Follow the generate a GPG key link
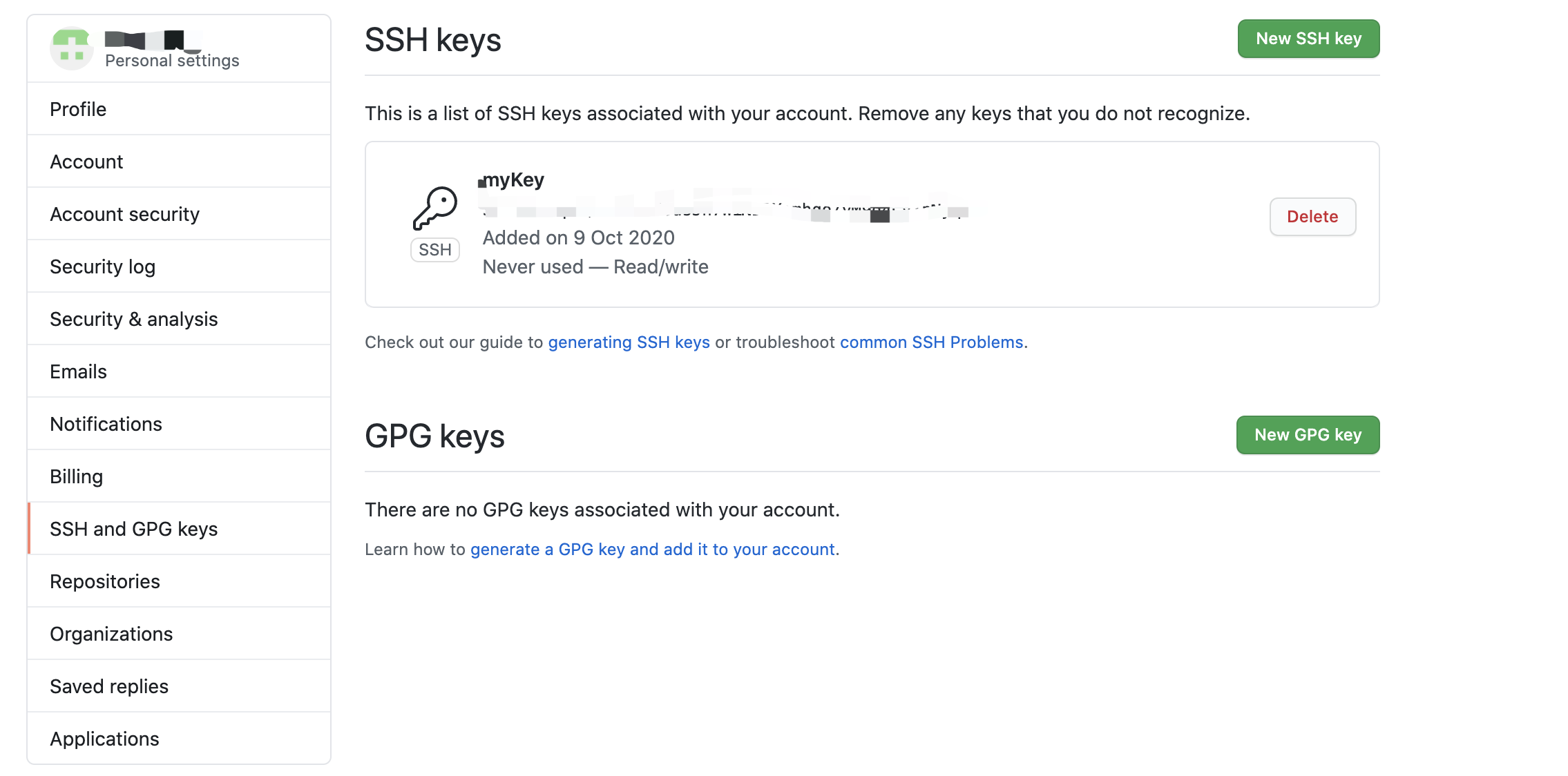Viewport: 1568px width, 776px height. (x=652, y=550)
